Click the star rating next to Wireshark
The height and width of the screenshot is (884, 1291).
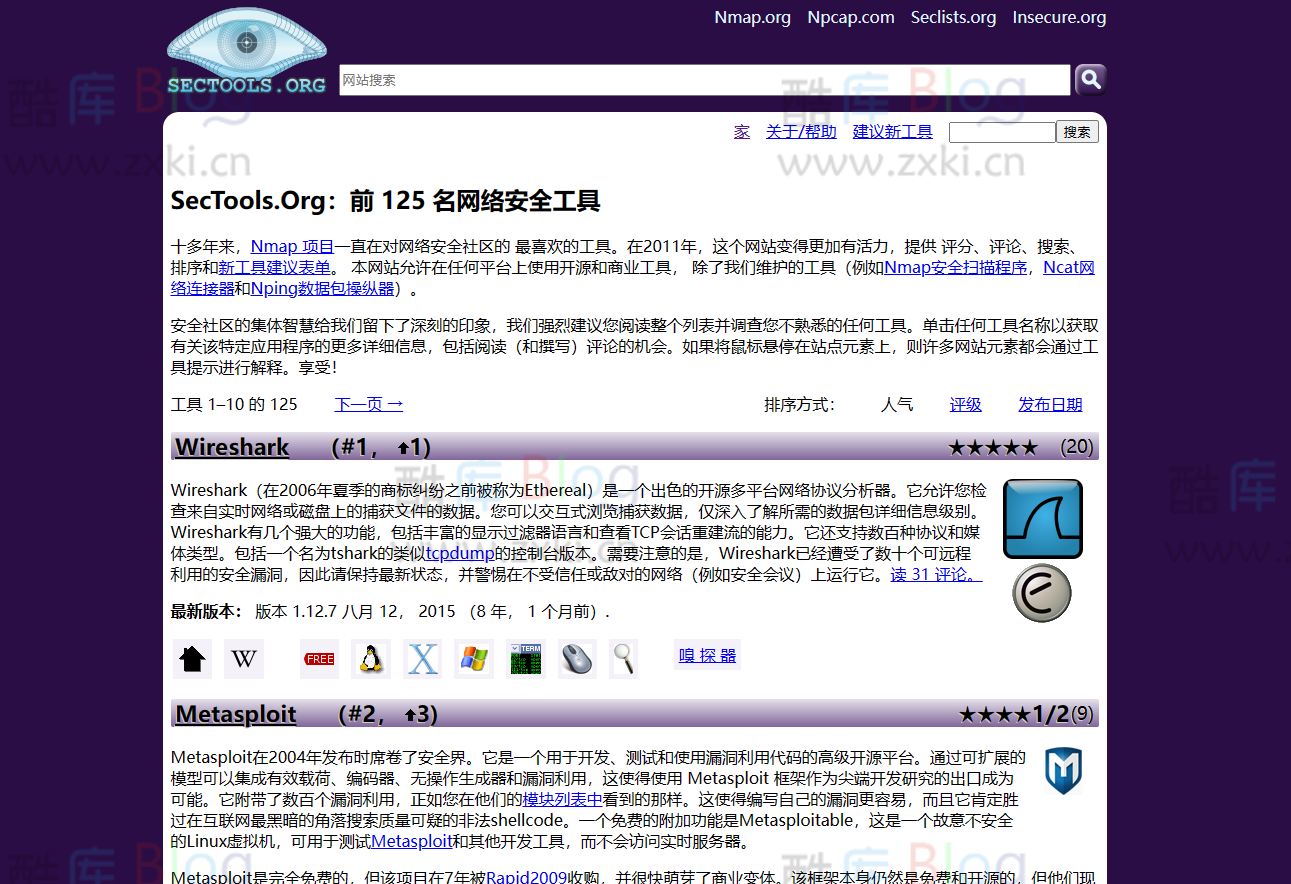click(993, 447)
